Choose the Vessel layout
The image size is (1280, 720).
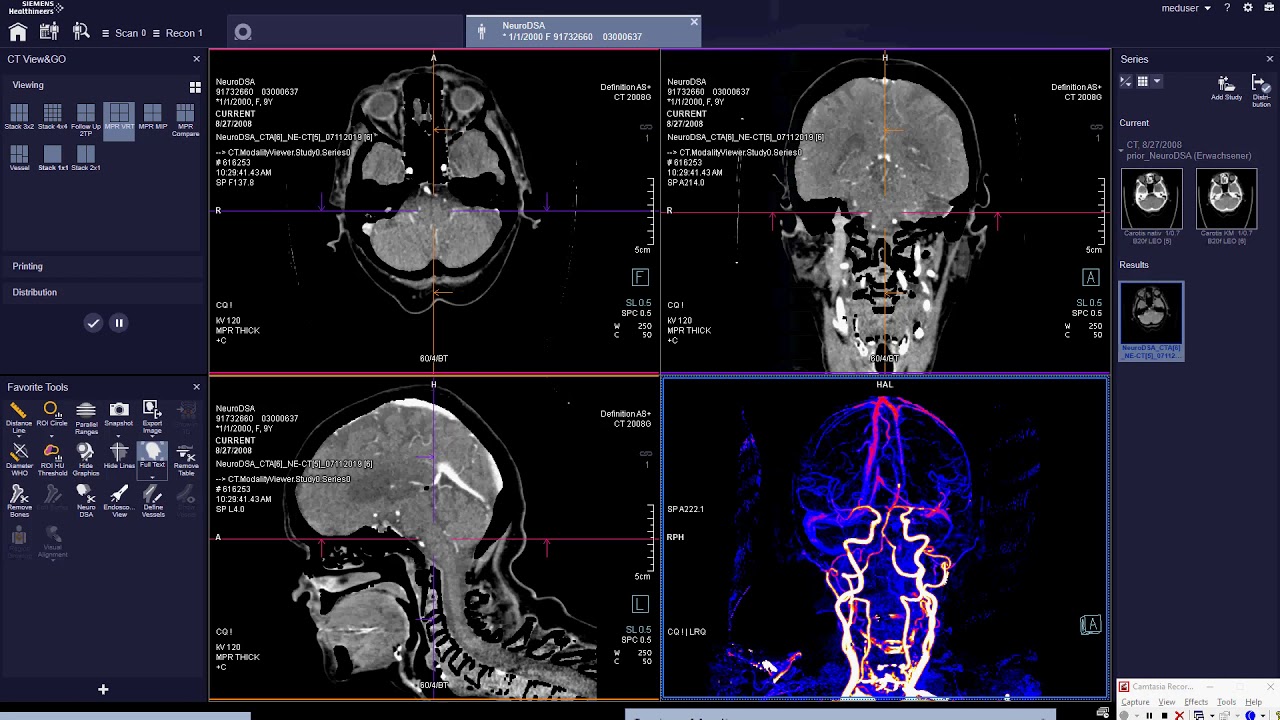(x=19, y=158)
